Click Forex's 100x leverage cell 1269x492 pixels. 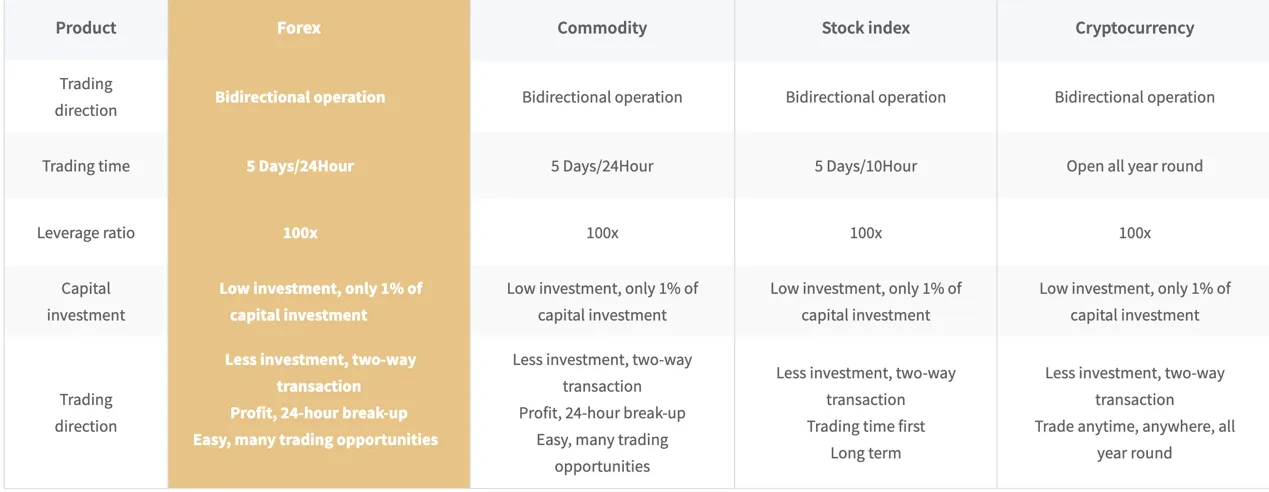pos(300,232)
